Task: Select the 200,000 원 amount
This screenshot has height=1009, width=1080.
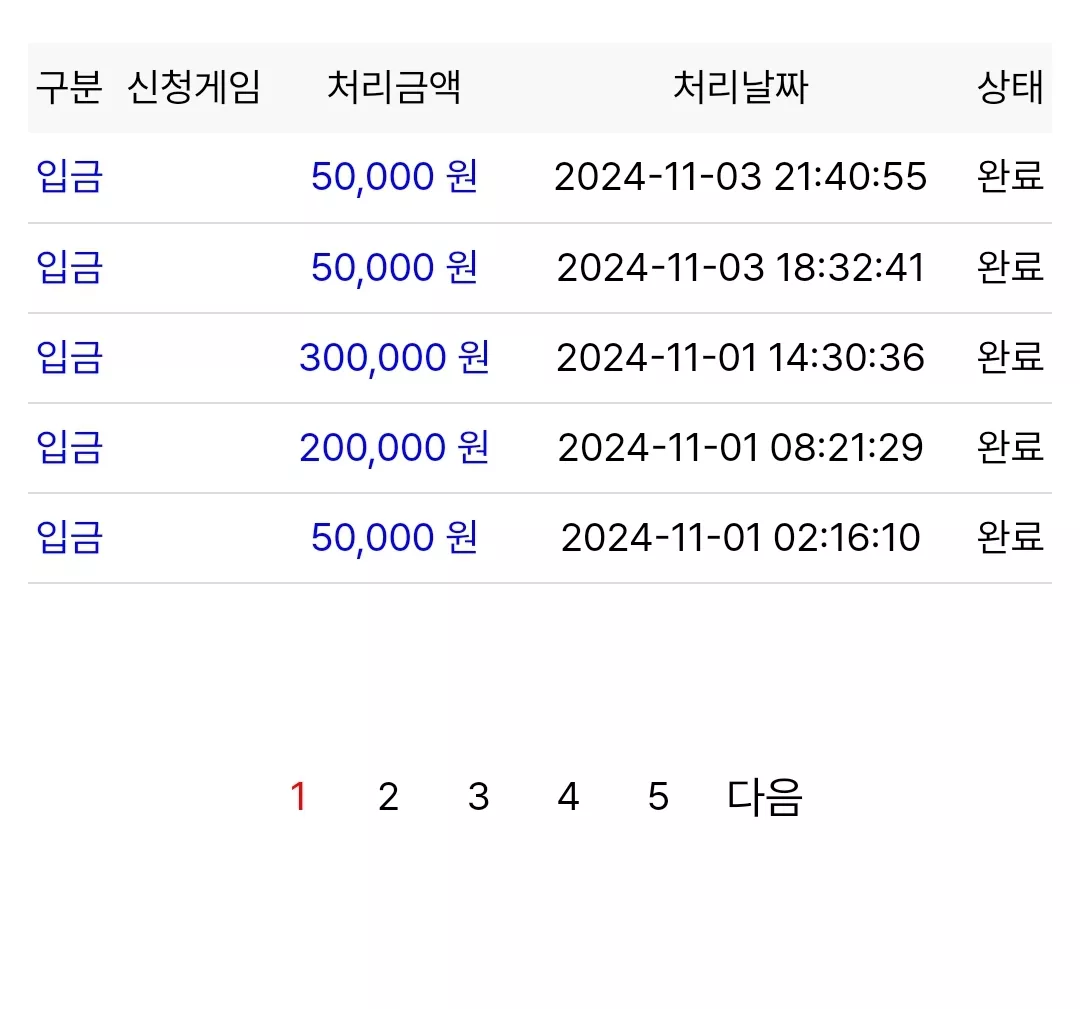Action: point(394,447)
